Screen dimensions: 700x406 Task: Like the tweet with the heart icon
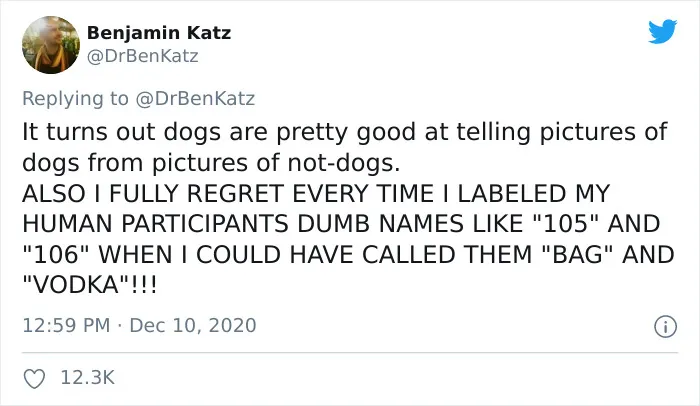[x=34, y=379]
